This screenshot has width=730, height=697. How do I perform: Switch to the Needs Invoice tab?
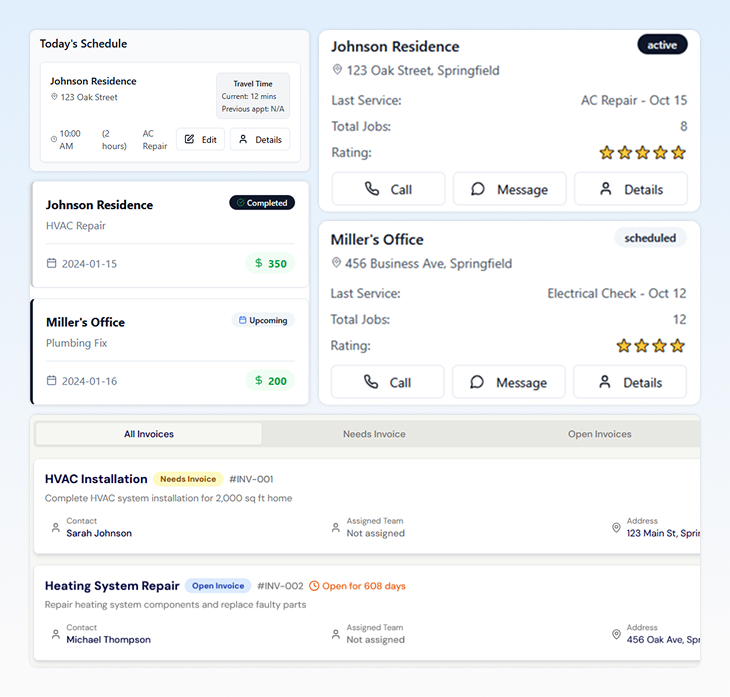(374, 434)
